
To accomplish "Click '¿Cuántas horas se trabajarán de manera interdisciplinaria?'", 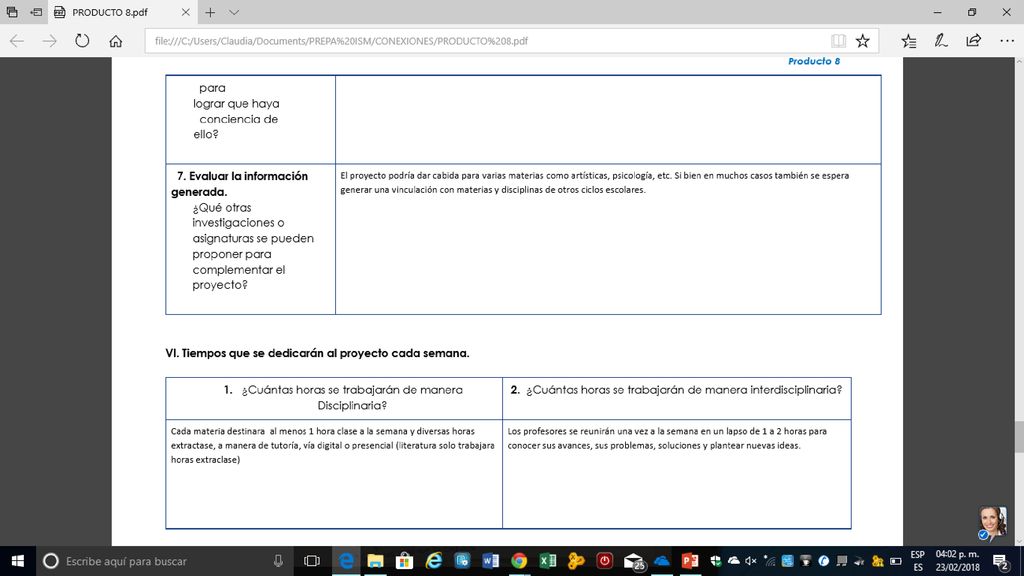I will (x=684, y=390).
